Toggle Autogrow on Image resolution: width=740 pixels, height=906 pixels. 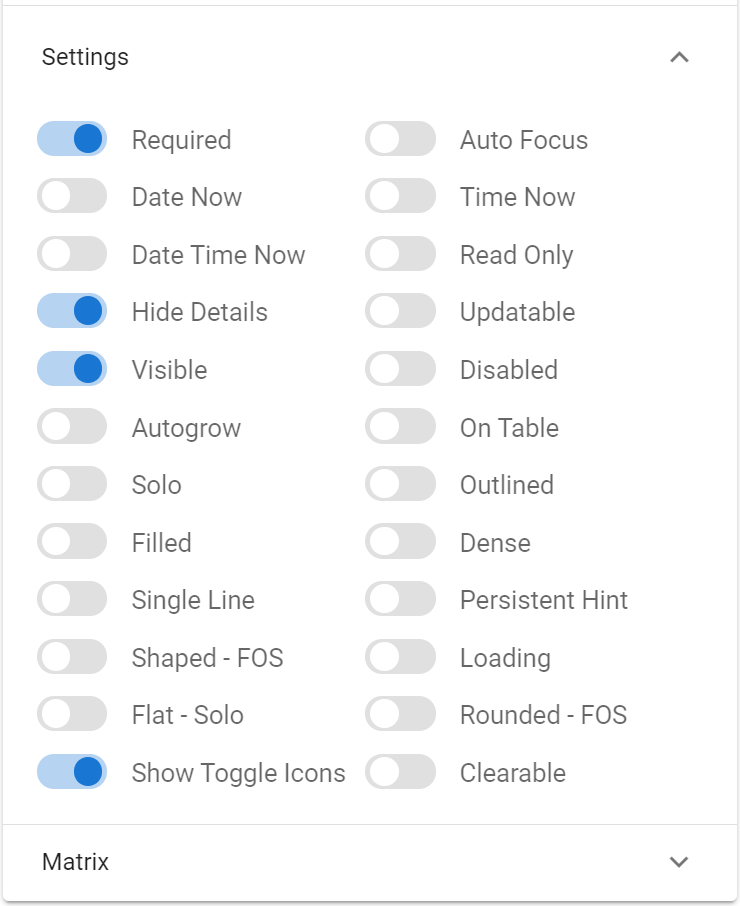pyautogui.click(x=72, y=428)
